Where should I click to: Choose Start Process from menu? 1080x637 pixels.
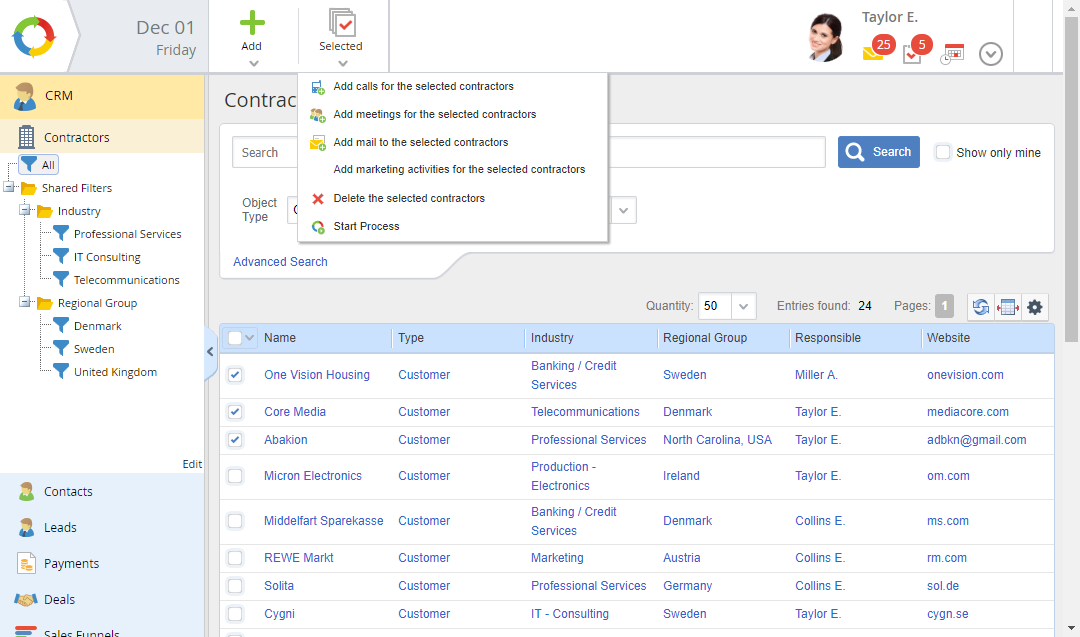[x=366, y=226]
